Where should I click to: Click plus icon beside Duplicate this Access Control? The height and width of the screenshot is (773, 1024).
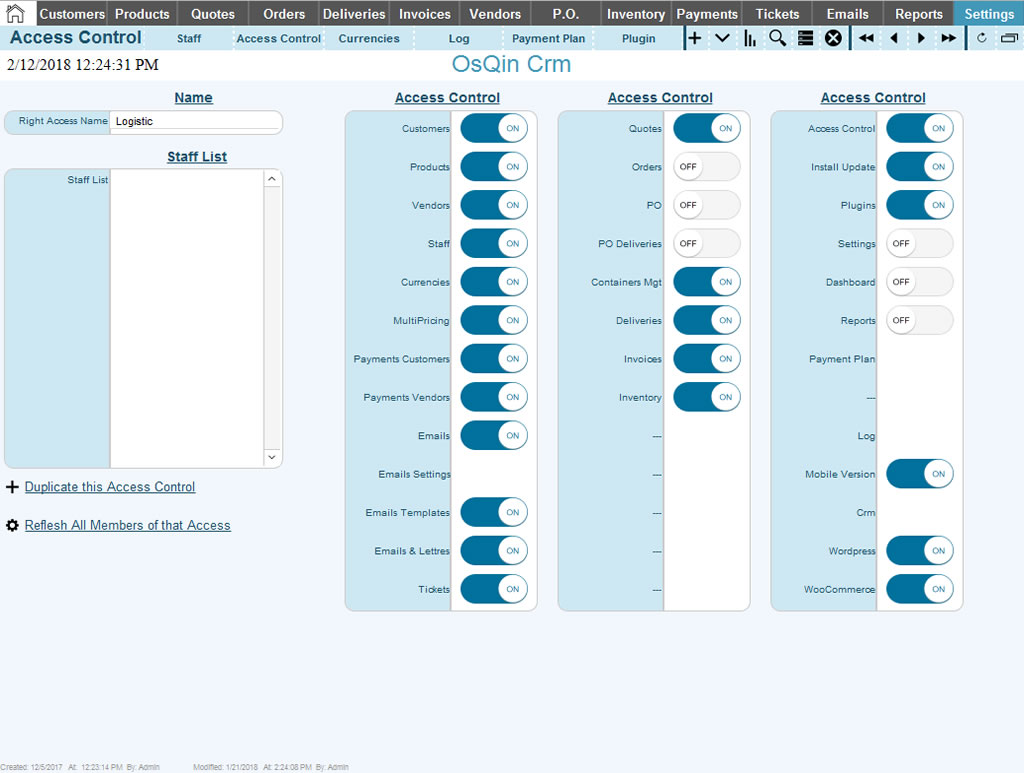coord(12,487)
